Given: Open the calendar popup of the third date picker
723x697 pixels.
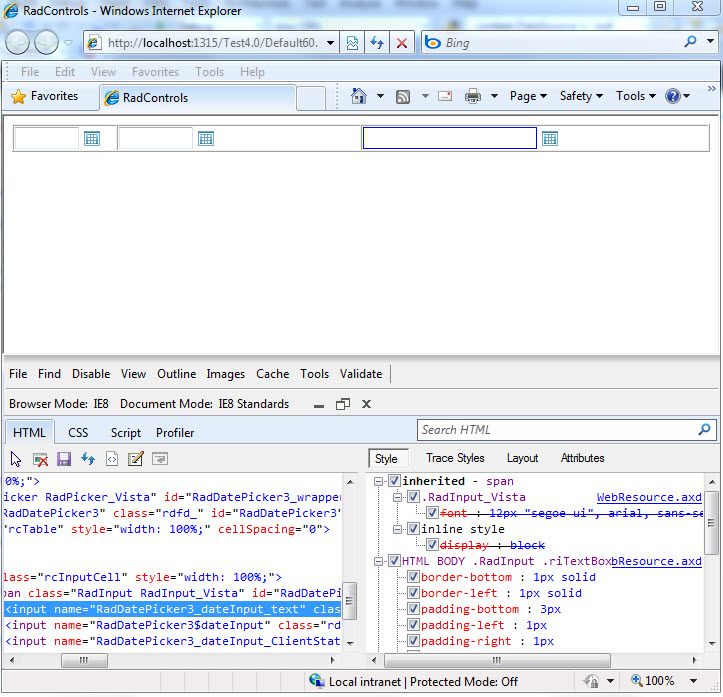Looking at the screenshot, I should [549, 139].
